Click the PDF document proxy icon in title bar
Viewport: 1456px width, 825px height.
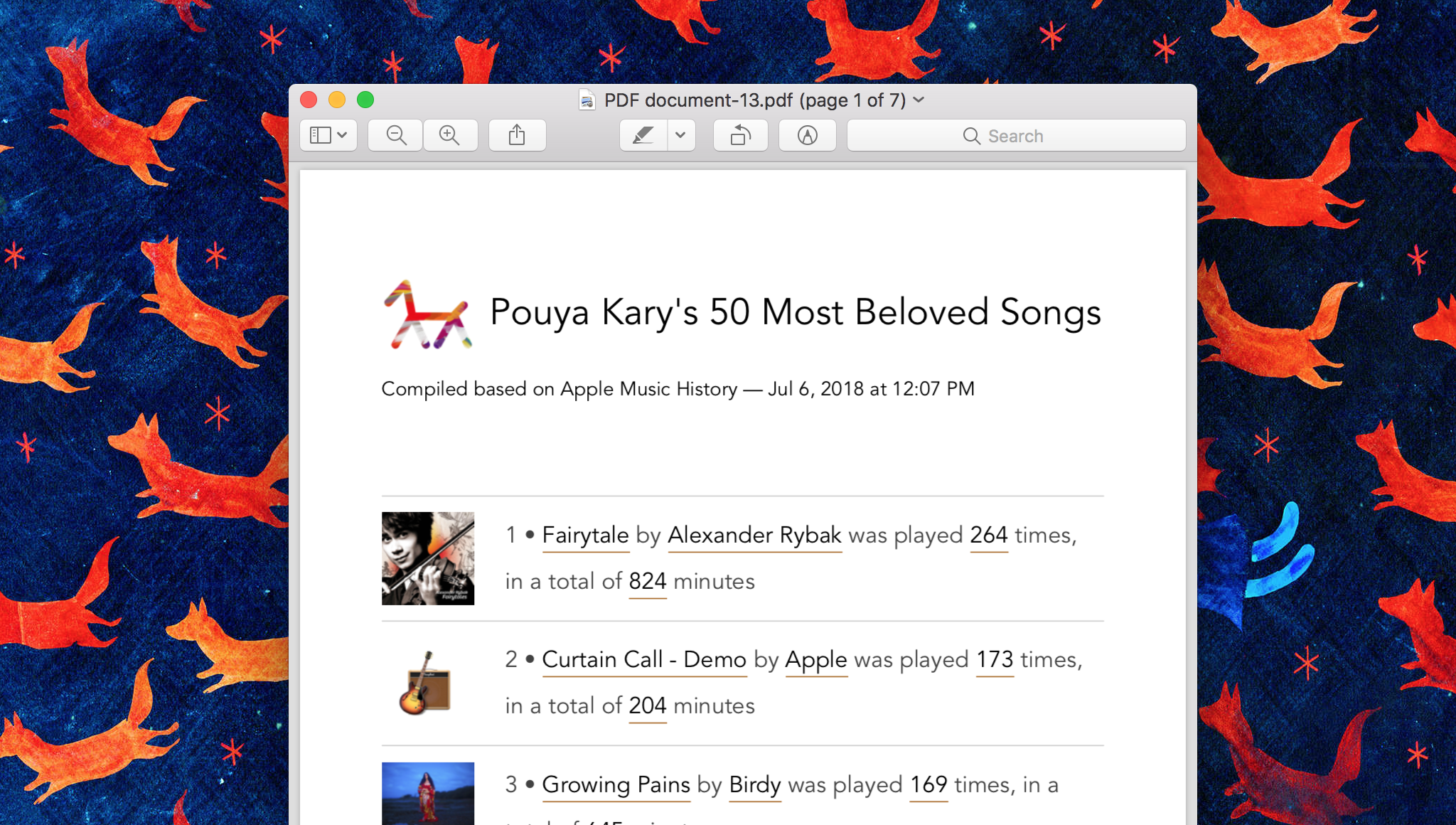pos(587,100)
